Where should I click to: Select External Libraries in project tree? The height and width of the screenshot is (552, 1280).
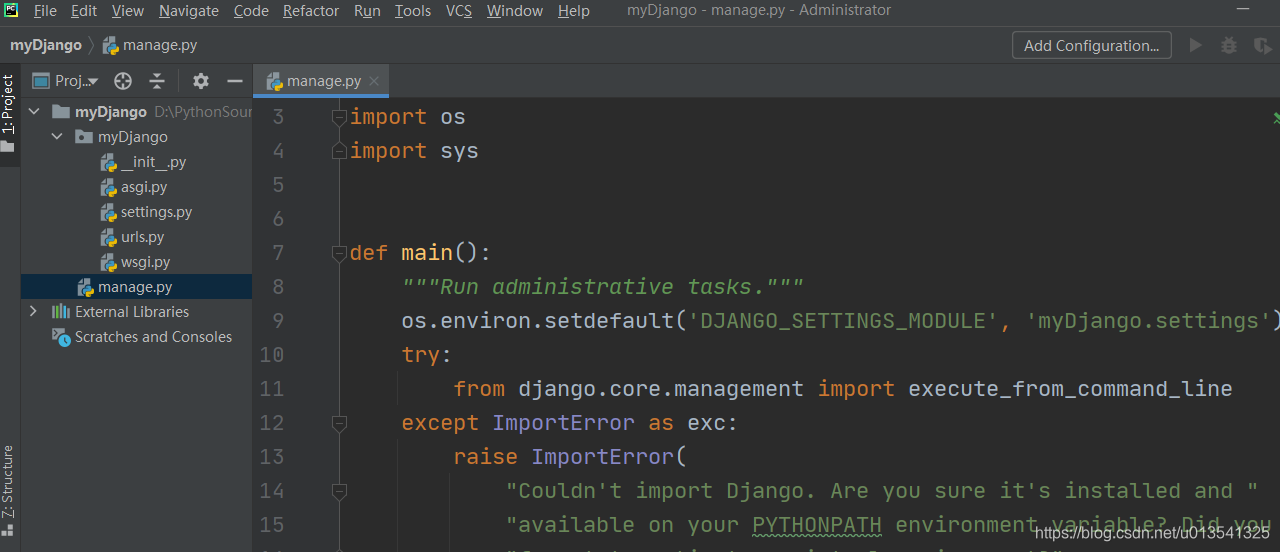[x=132, y=312]
